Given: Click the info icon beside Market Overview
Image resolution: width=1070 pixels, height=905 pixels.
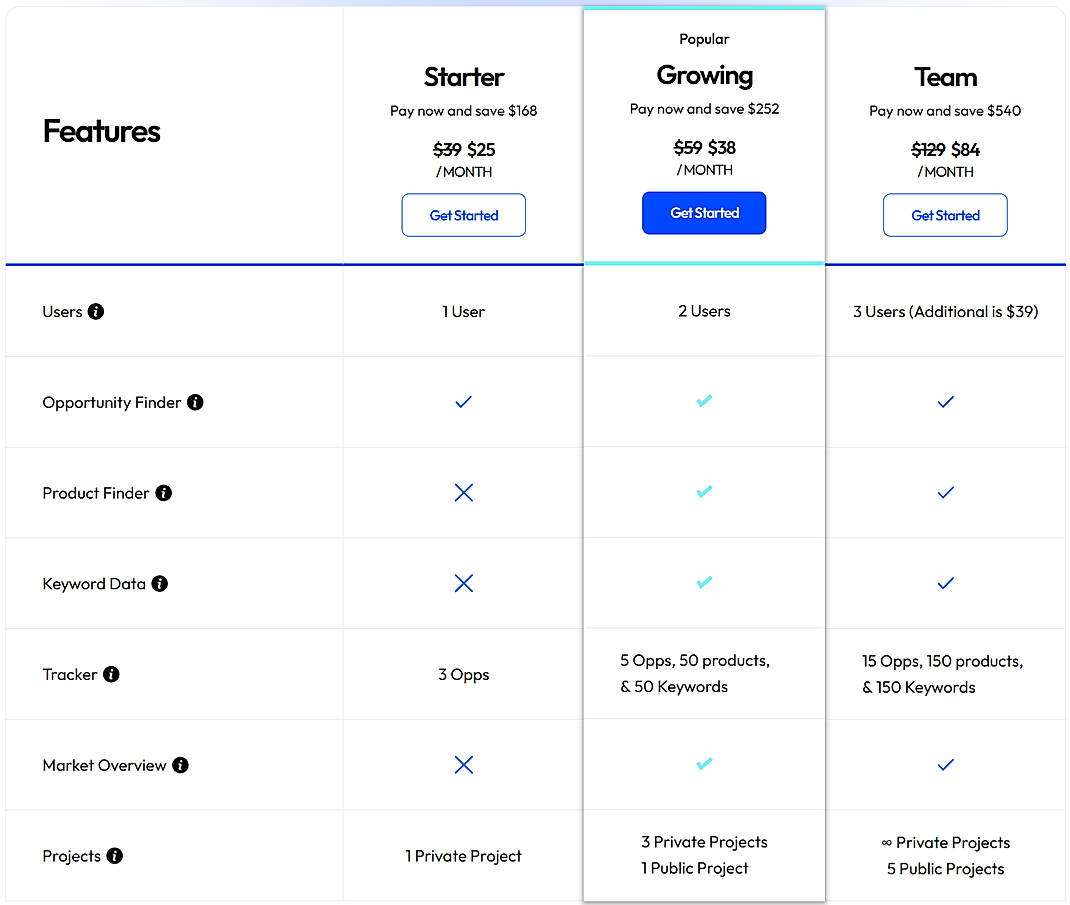Looking at the screenshot, I should tap(180, 764).
